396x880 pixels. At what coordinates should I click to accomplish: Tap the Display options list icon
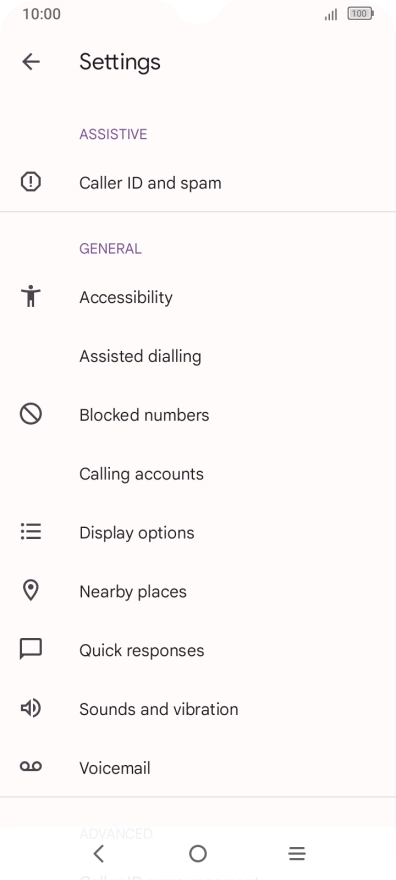(31, 531)
